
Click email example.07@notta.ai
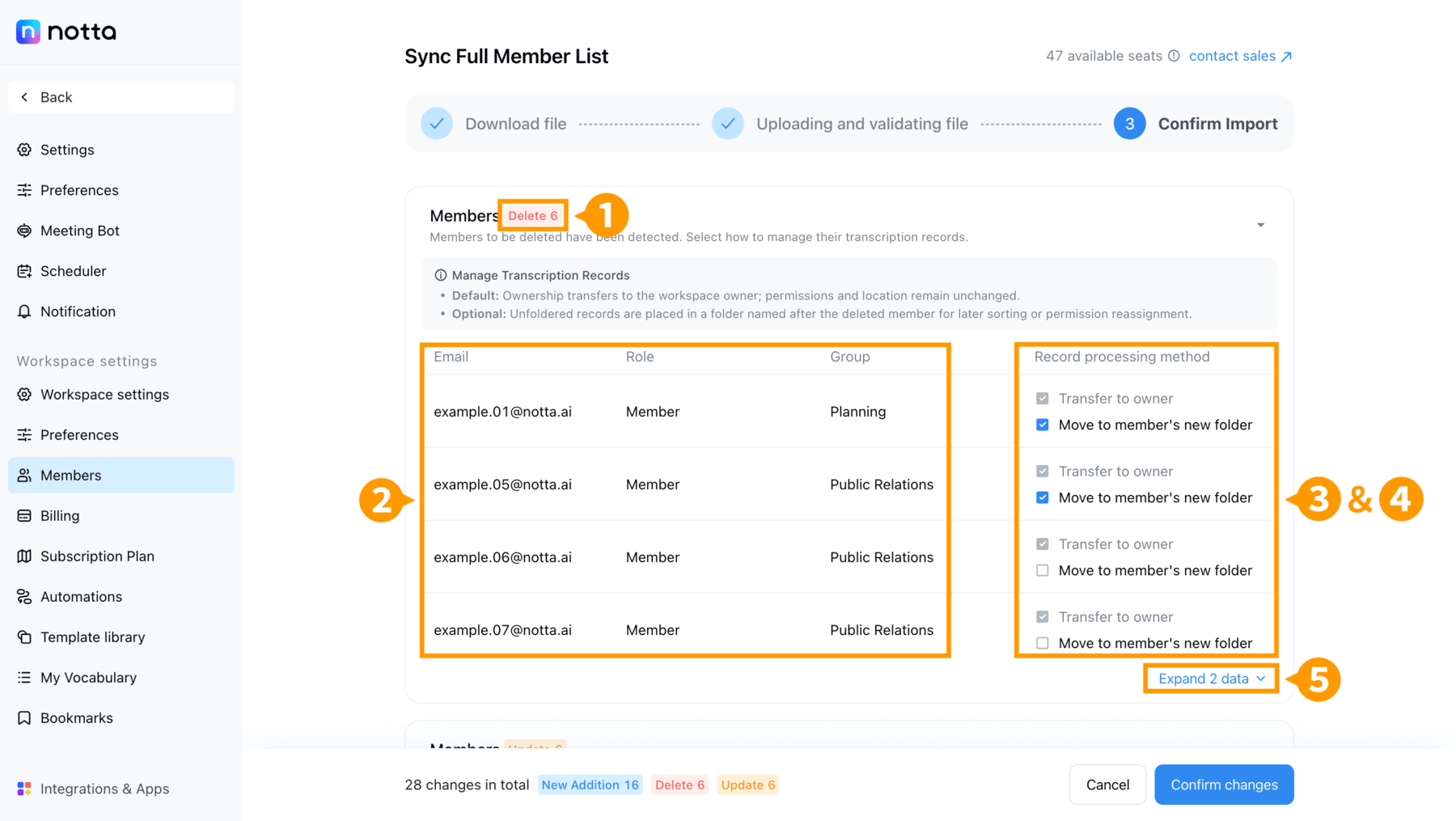tap(502, 630)
